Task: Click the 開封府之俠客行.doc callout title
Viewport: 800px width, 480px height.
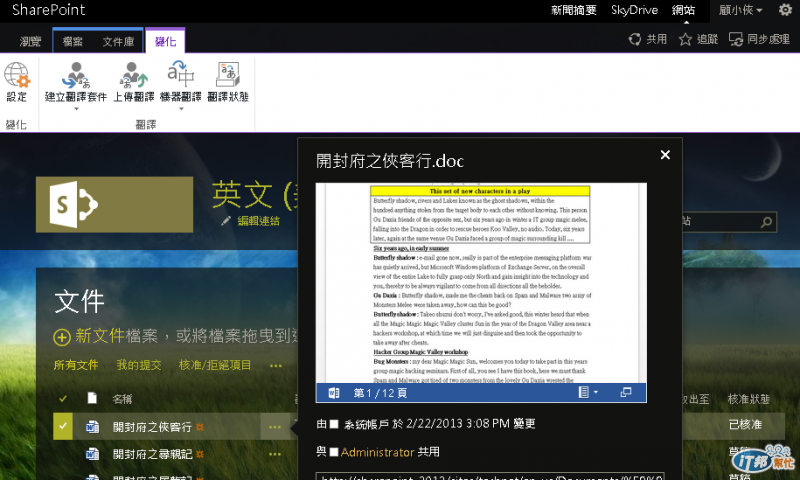Action: [x=390, y=161]
